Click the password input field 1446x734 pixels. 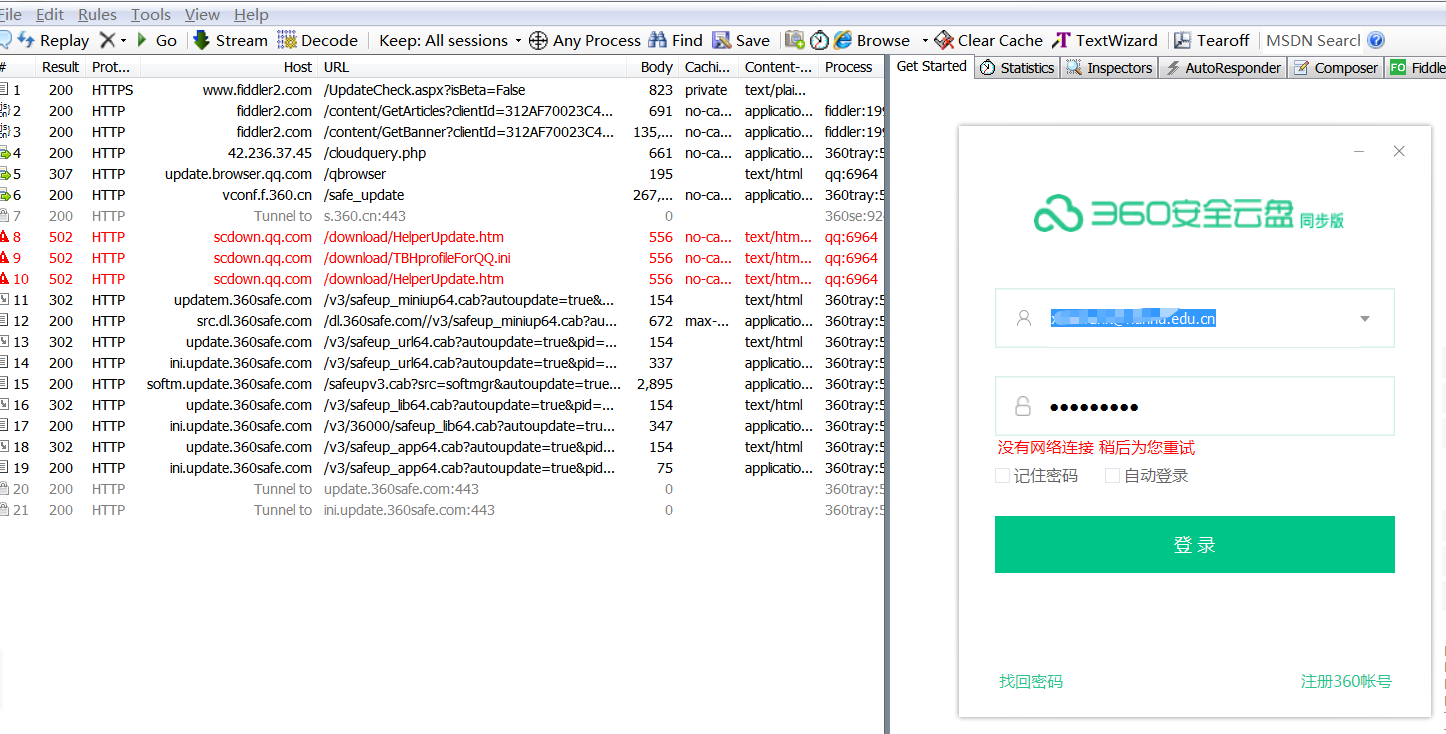tap(1194, 406)
